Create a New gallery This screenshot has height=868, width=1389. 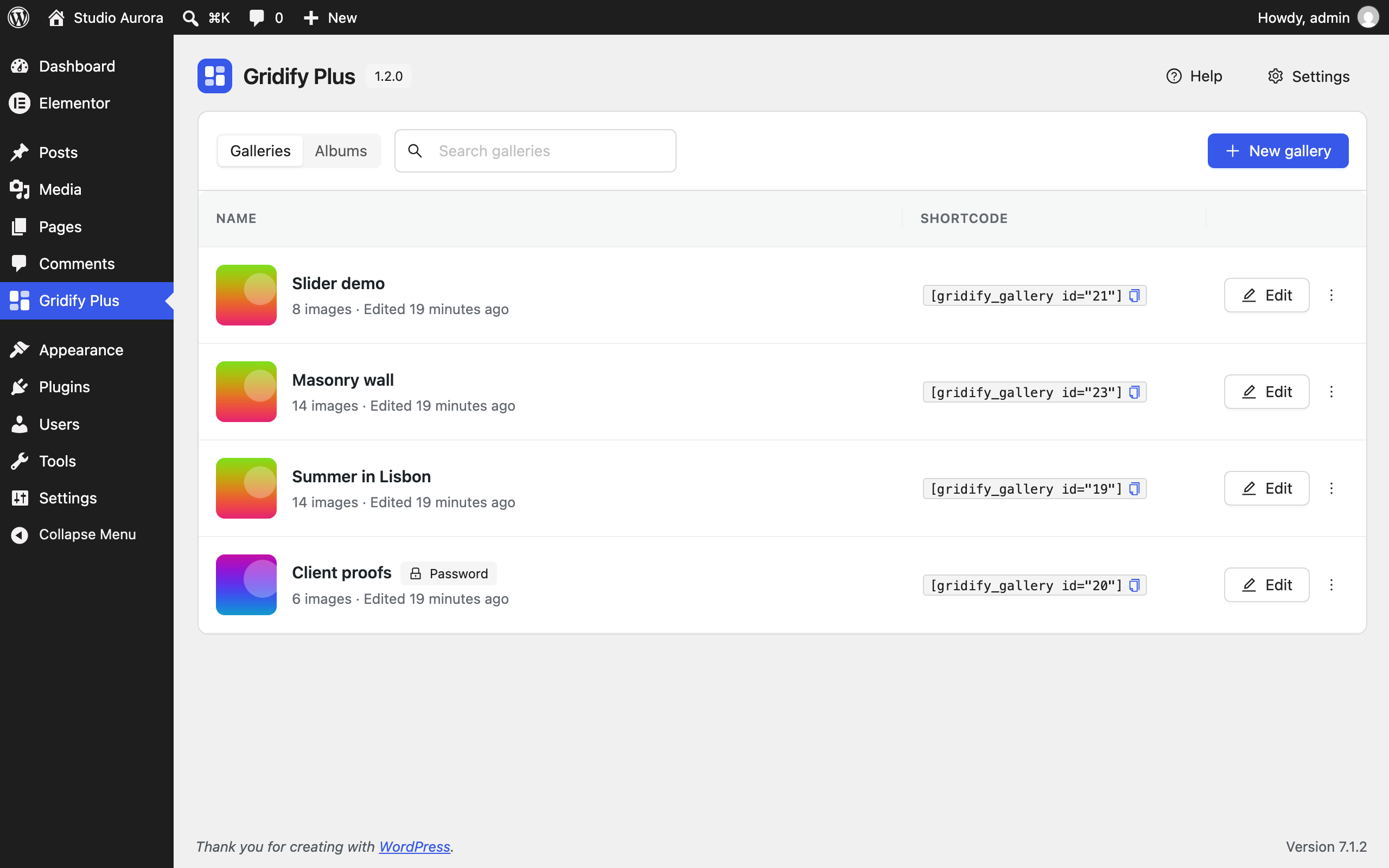point(1278,150)
